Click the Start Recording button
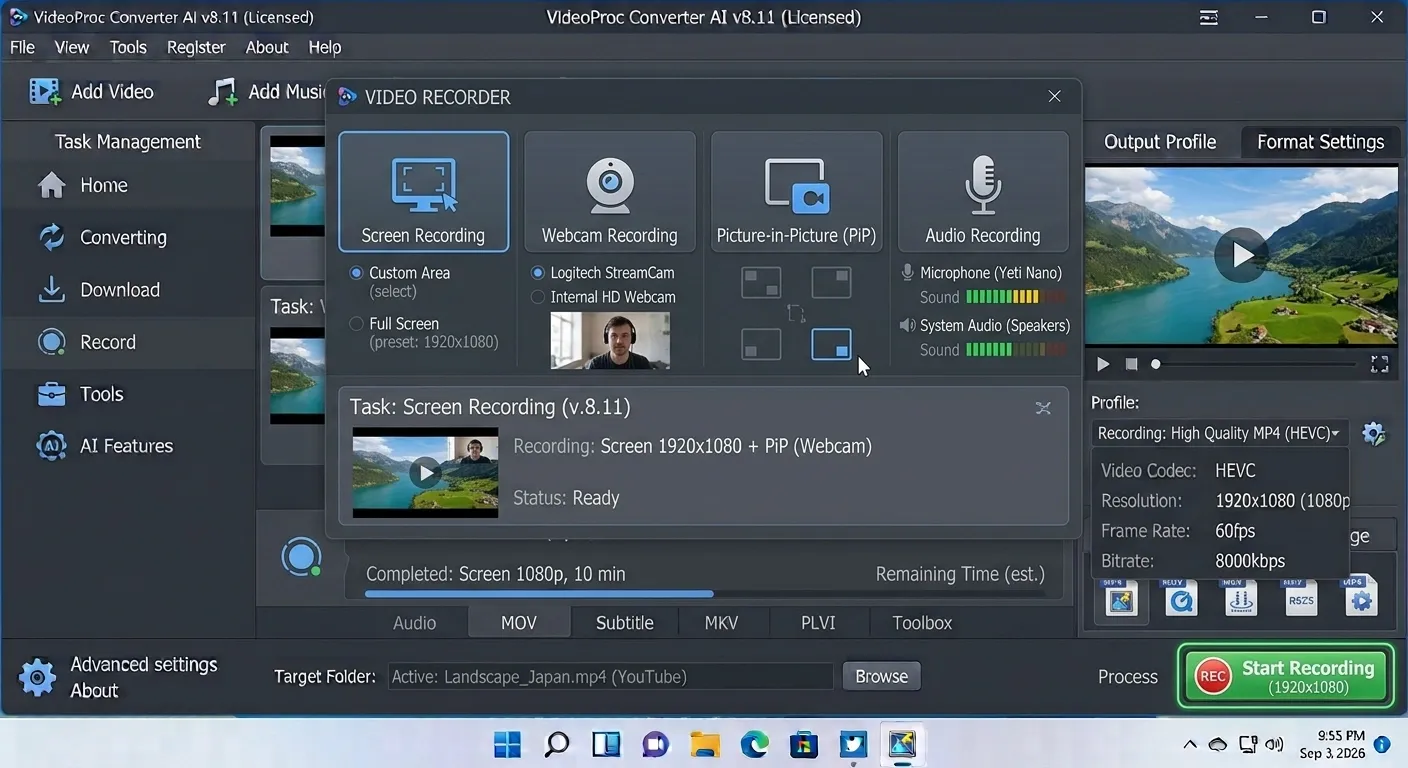Image resolution: width=1408 pixels, height=768 pixels. pos(1285,677)
